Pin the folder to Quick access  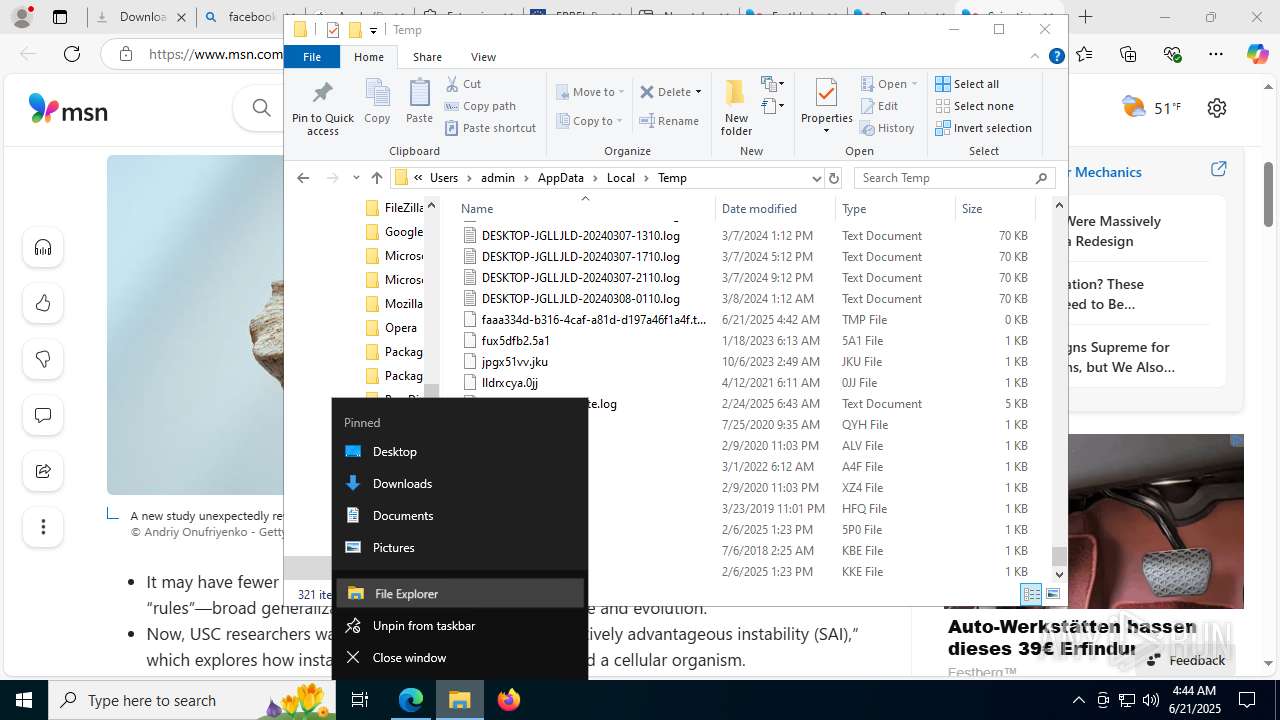coord(322,108)
